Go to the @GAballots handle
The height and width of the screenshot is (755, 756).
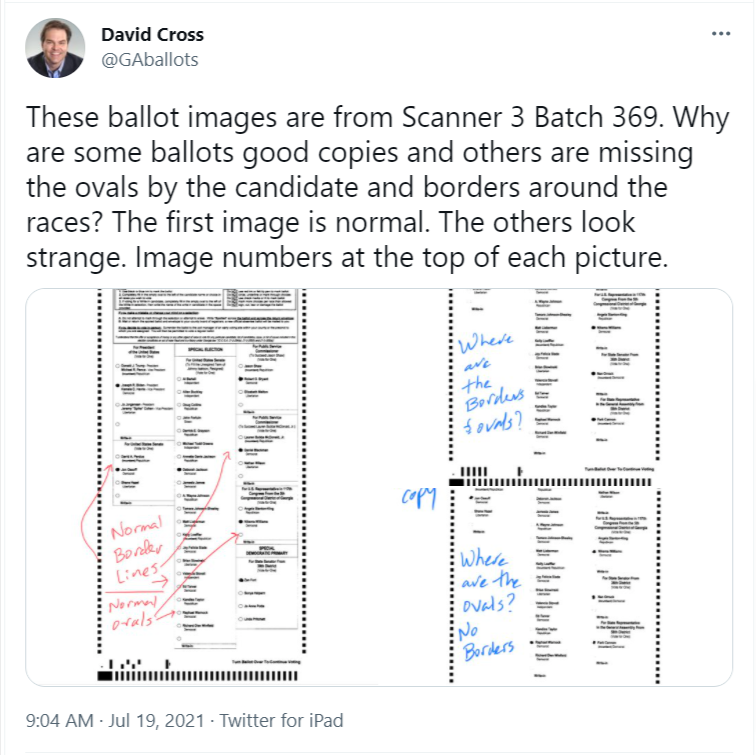pos(150,59)
